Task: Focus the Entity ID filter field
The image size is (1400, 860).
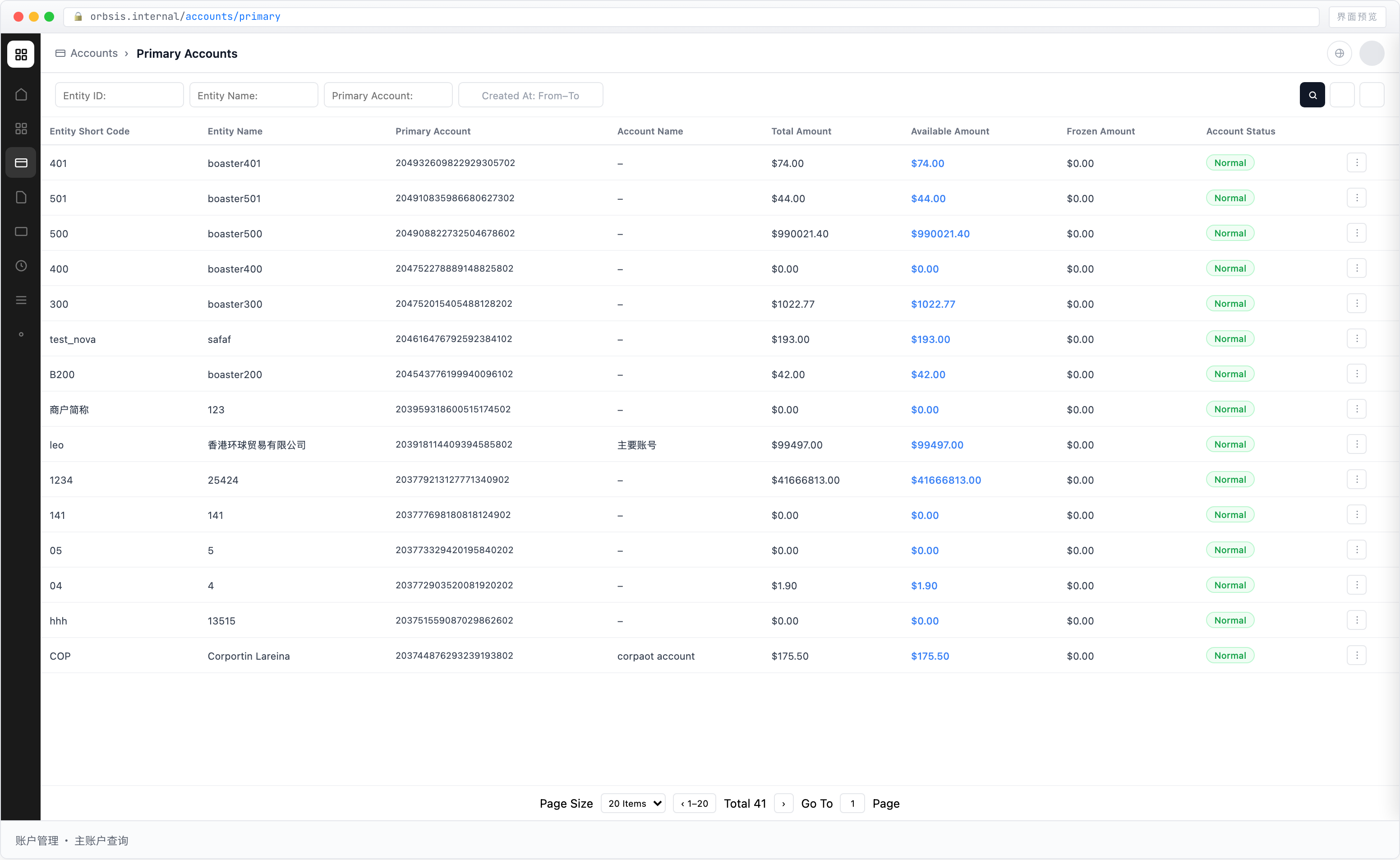Action: click(x=120, y=95)
